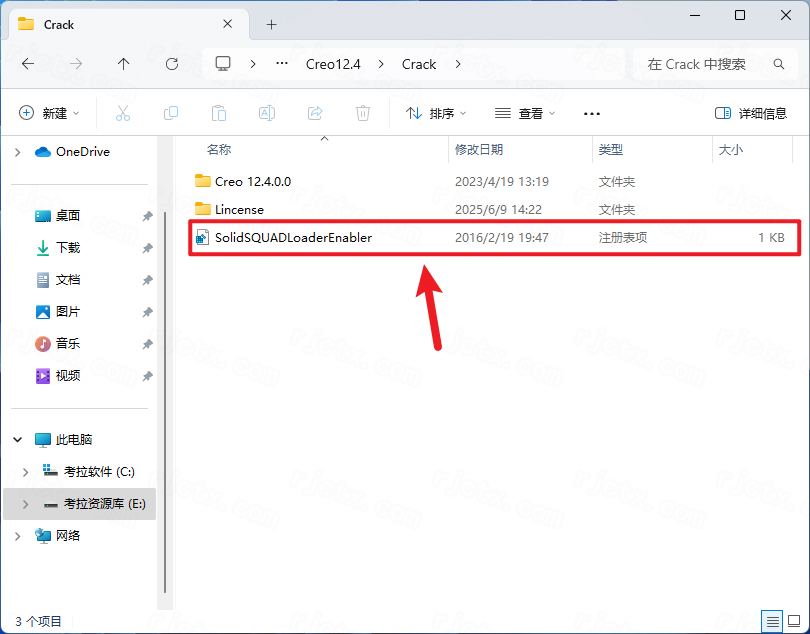The height and width of the screenshot is (634, 810).
Task: Go back with the back arrow
Action: pyautogui.click(x=28, y=64)
